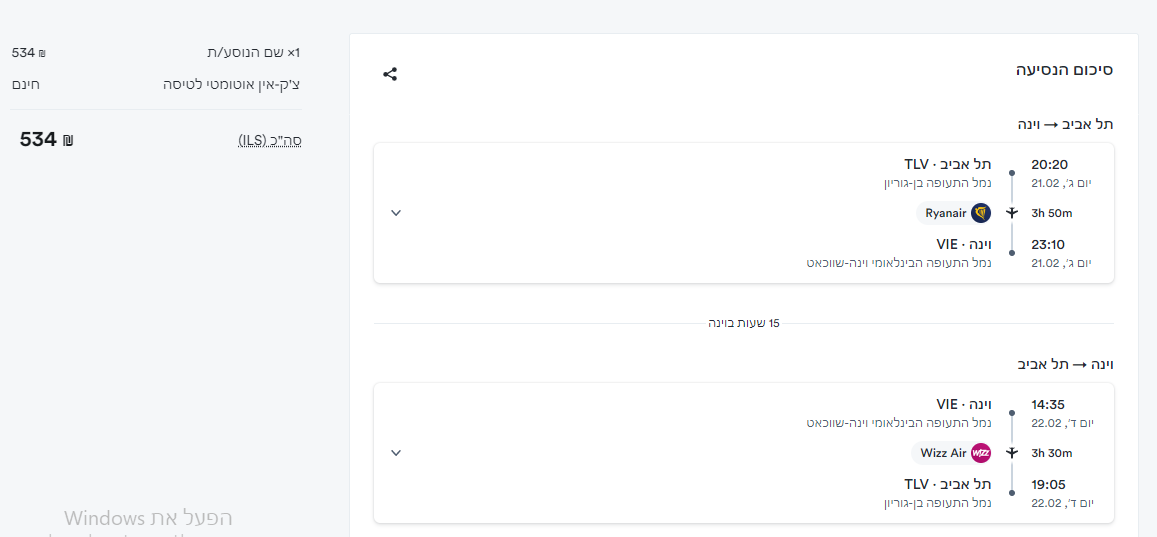Click the share trip icon
1157x537 pixels.
point(390,74)
